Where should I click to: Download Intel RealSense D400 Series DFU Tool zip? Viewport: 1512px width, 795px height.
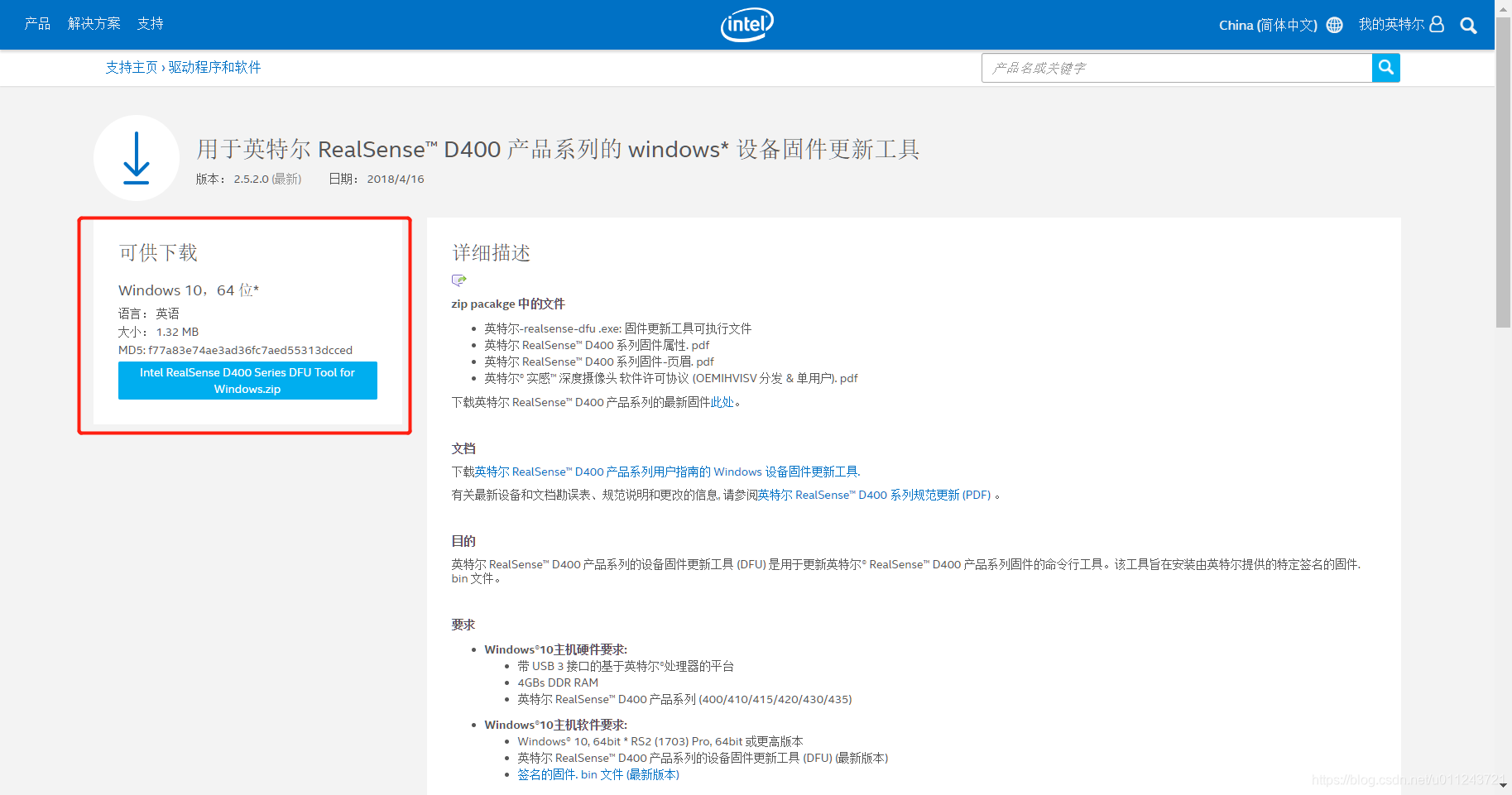[247, 381]
